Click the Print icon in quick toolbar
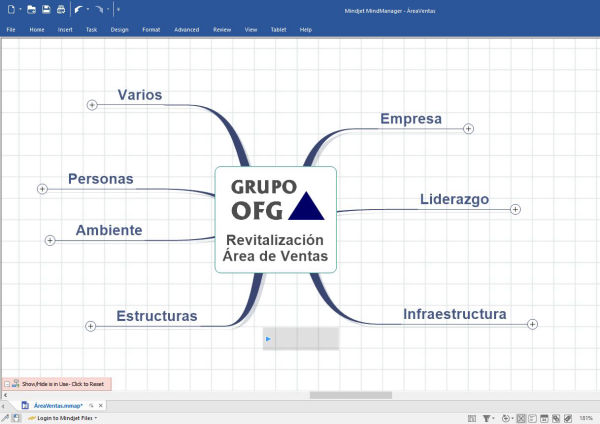 pyautogui.click(x=61, y=10)
